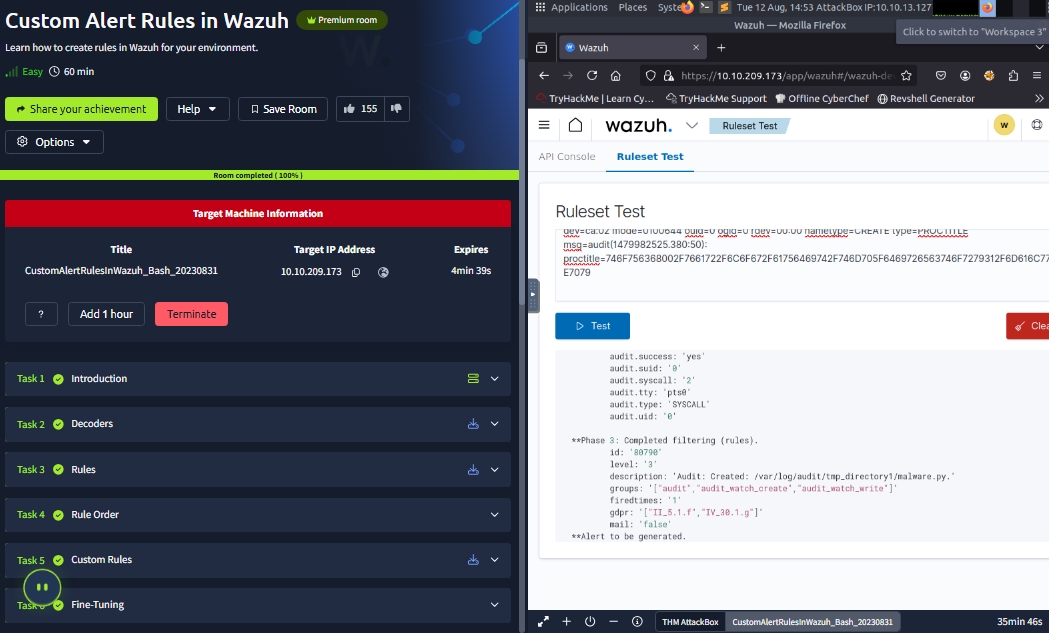Expand Task 5 Custom Rules

coord(494,559)
